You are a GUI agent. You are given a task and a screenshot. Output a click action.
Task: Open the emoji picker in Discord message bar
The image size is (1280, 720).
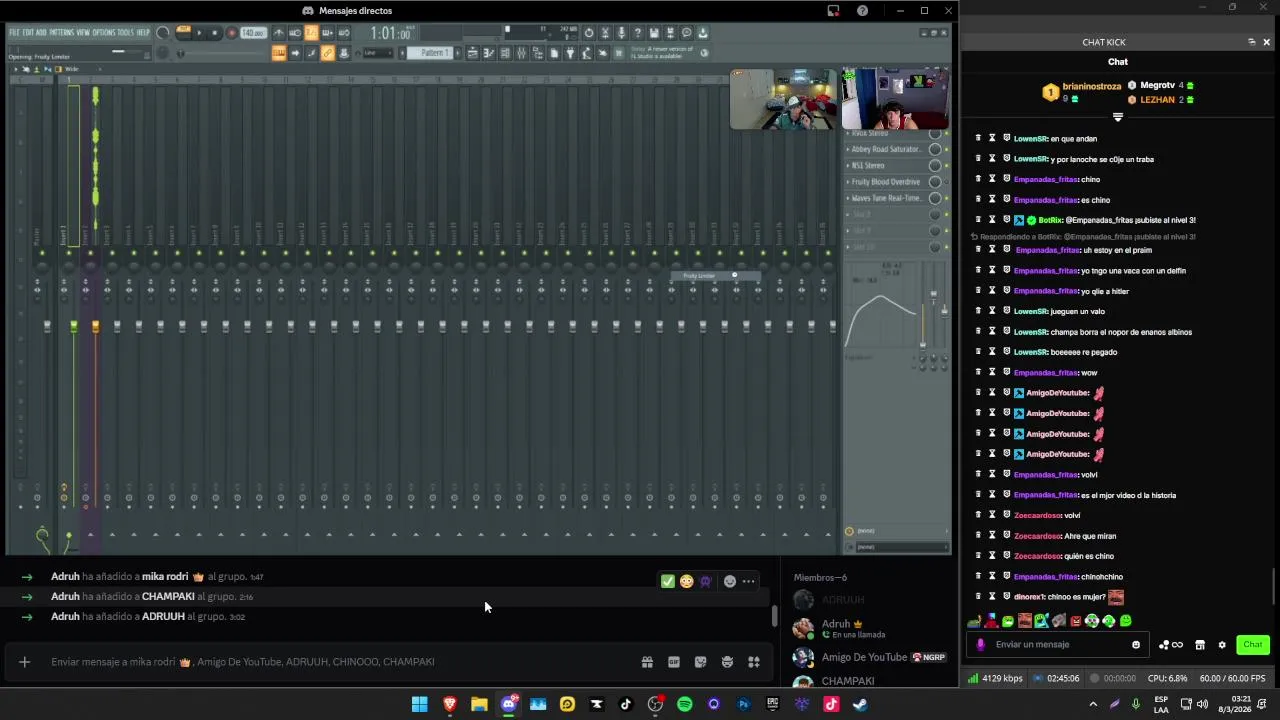727,662
